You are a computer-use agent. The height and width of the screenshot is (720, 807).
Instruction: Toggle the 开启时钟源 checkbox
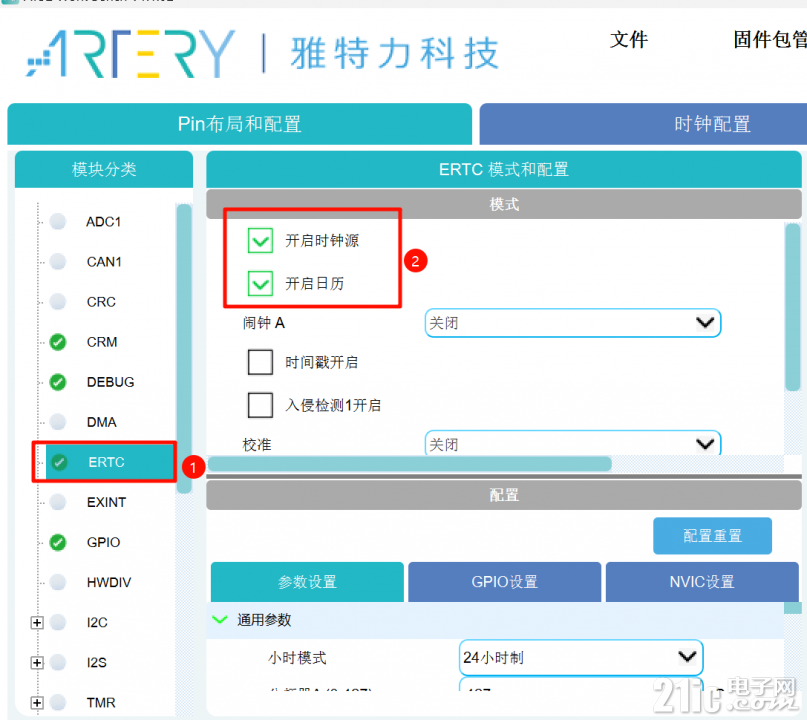[x=260, y=240]
